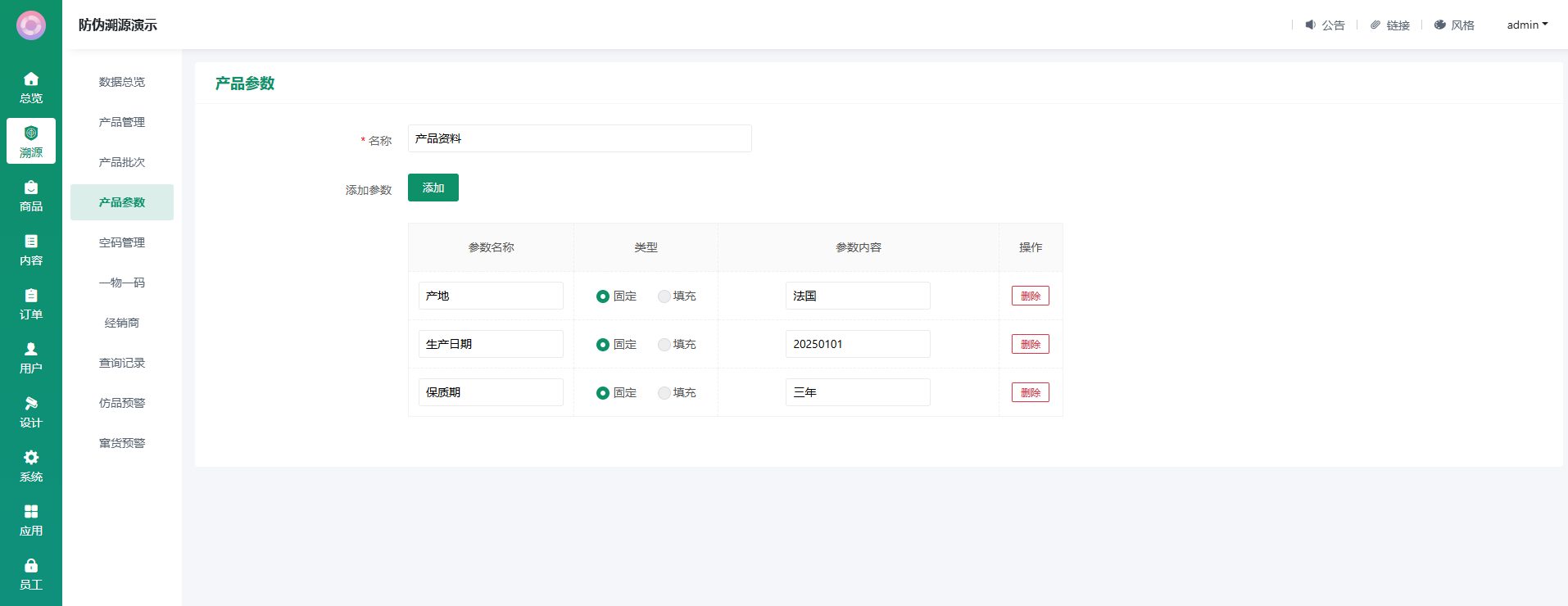This screenshot has height=606, width=1568.
Task: Delete the 生产日期 parameter row
Action: tap(1030, 344)
